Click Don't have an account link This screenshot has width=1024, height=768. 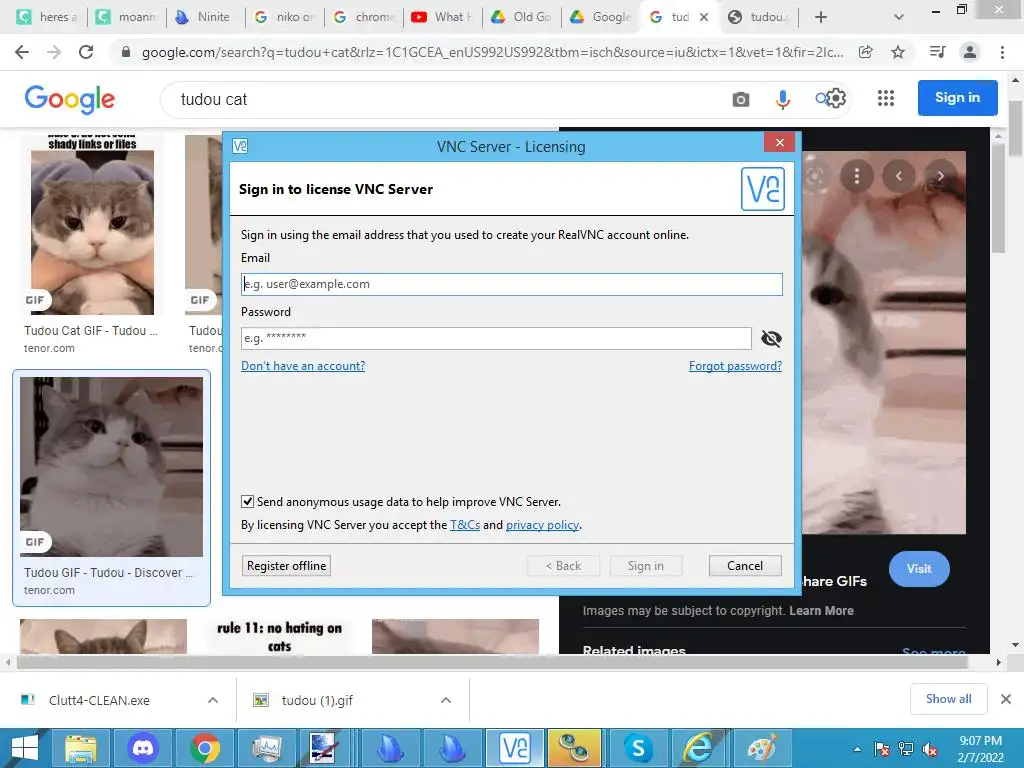coord(303,366)
